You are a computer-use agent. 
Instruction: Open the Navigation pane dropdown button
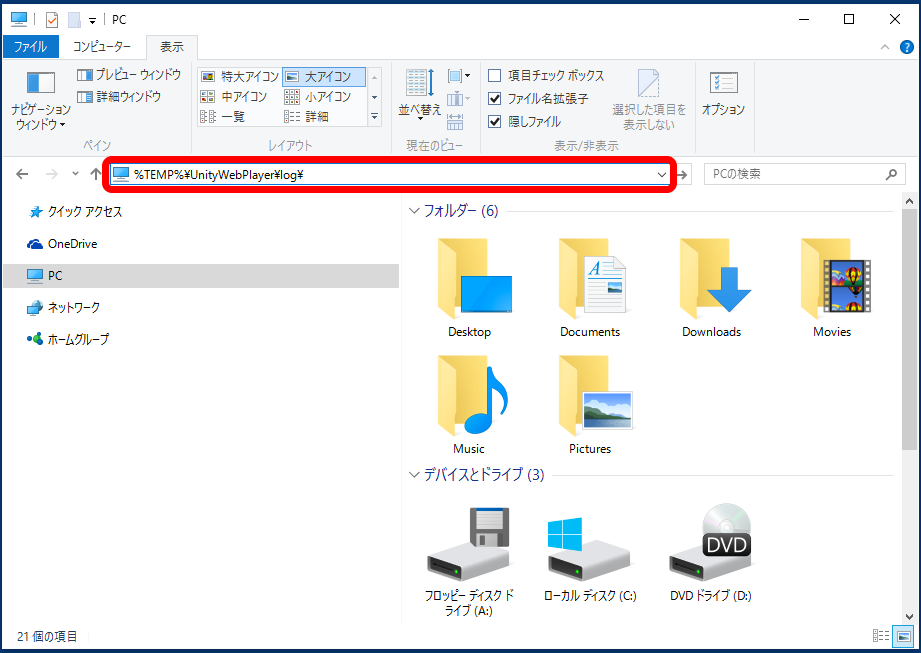click(x=41, y=100)
